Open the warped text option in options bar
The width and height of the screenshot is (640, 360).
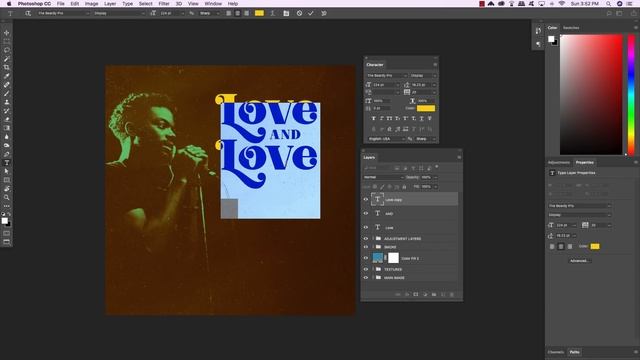272,13
